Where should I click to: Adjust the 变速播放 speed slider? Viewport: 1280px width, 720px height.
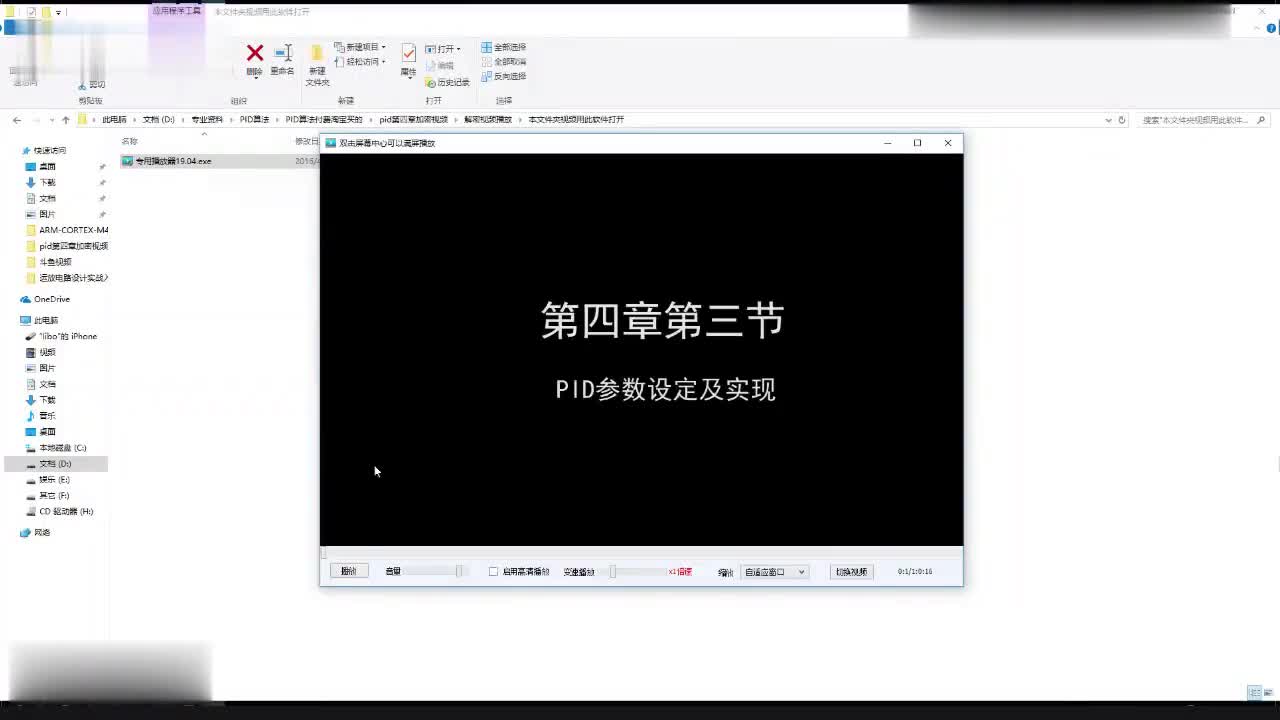tap(640, 572)
